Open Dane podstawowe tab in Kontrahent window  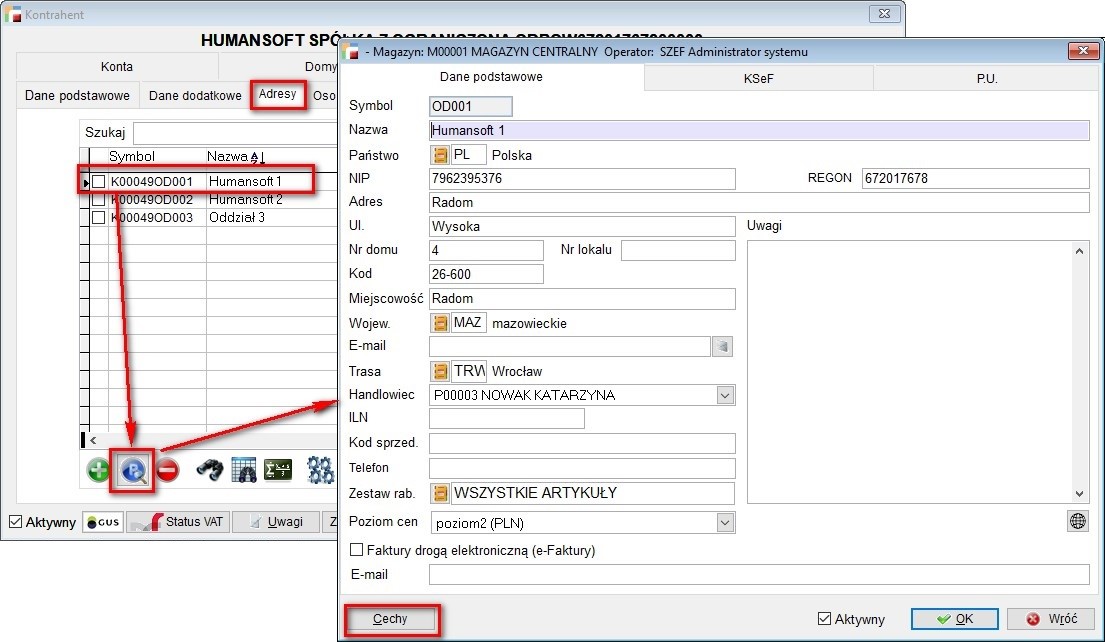[x=78, y=95]
